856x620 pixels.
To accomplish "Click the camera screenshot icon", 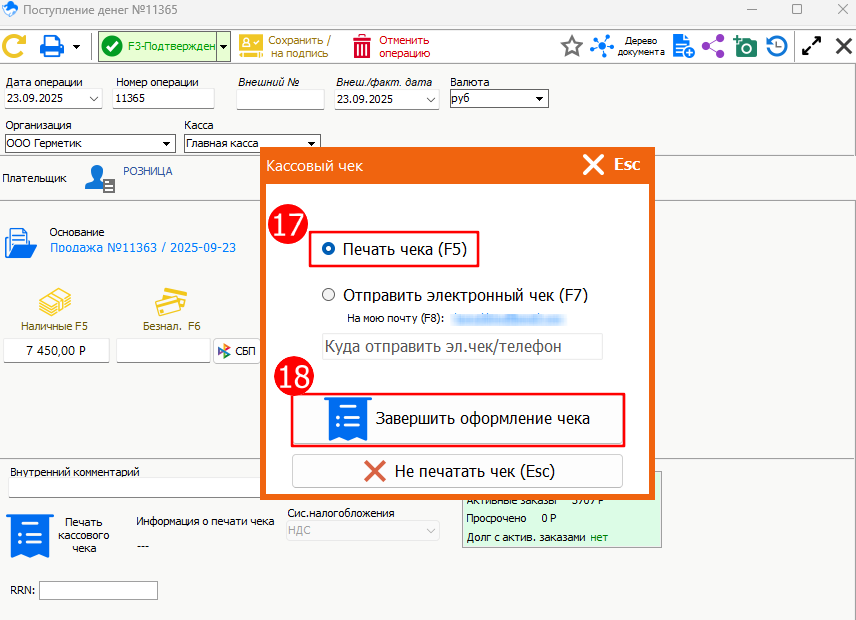I will 745,46.
